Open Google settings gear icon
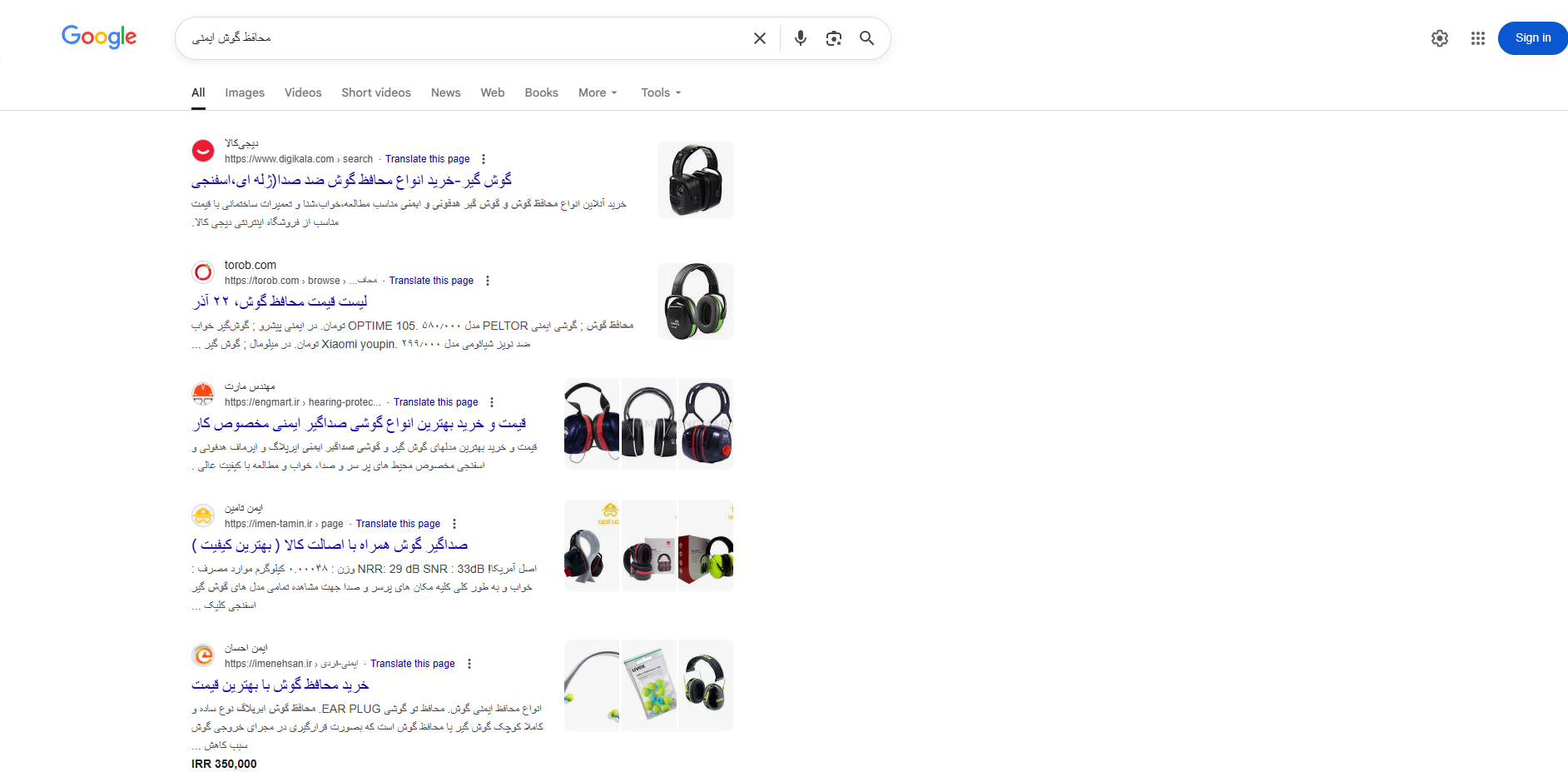 pyautogui.click(x=1440, y=38)
